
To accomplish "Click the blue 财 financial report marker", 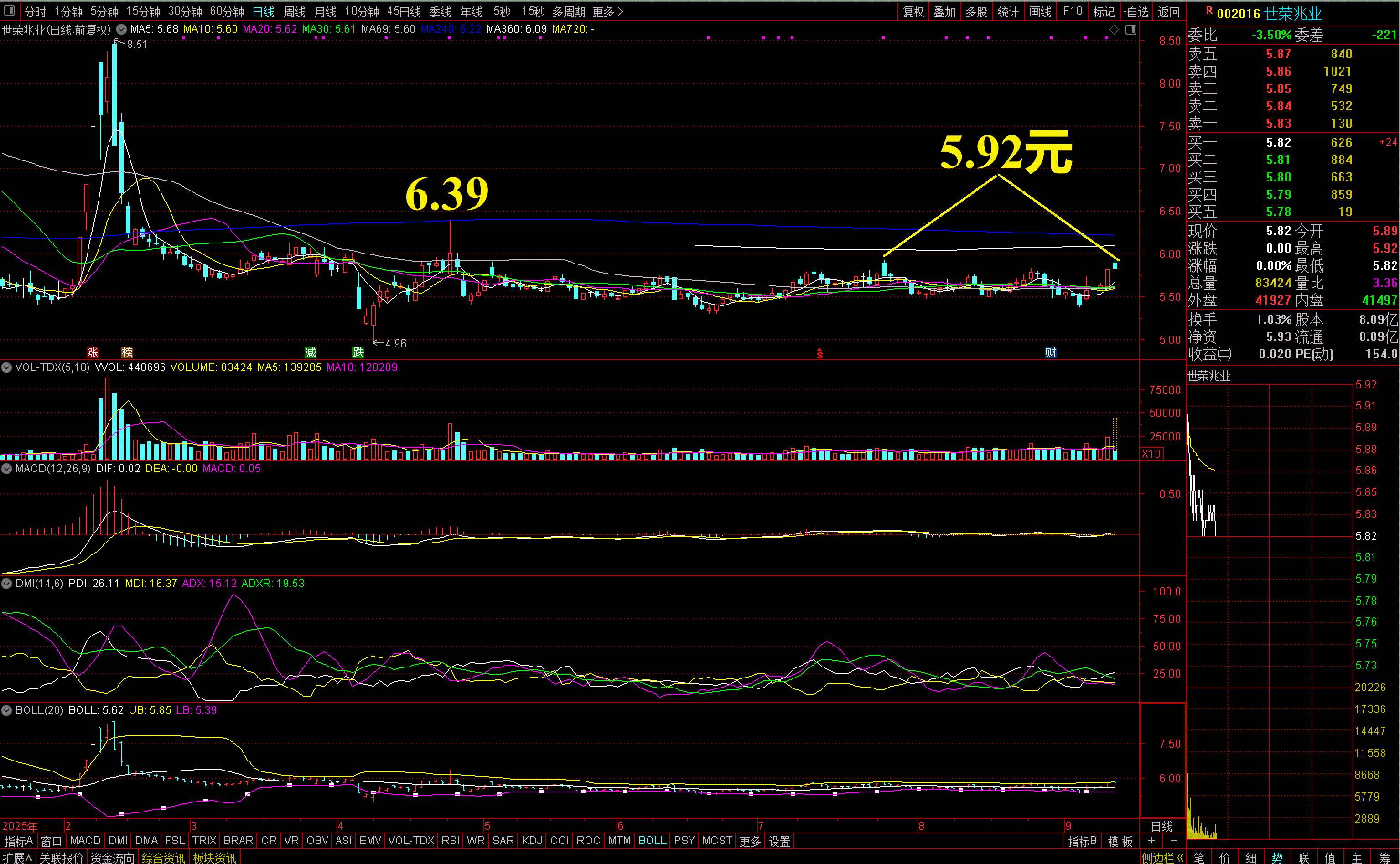I will coord(1051,352).
